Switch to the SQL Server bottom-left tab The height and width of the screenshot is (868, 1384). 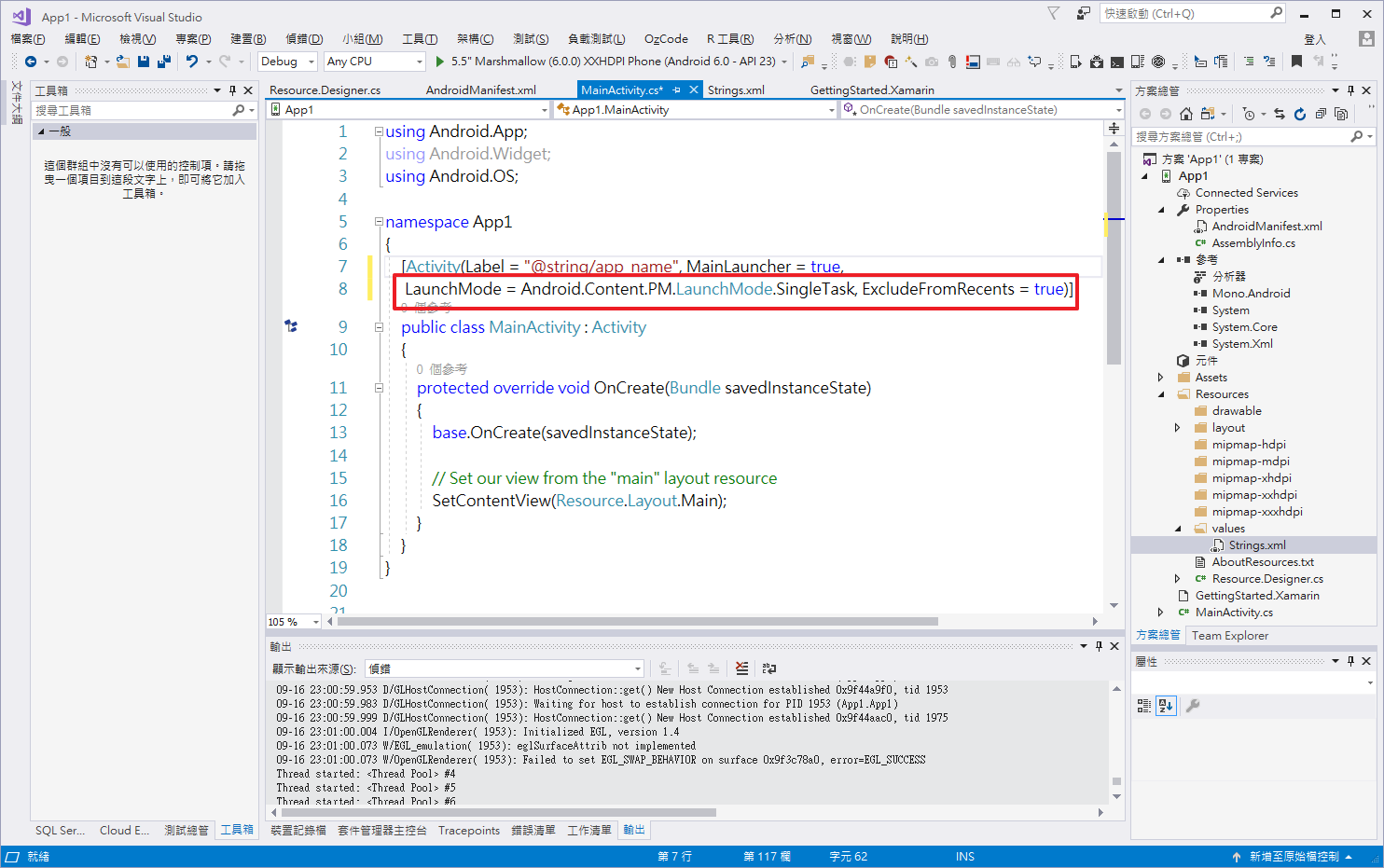[x=60, y=830]
